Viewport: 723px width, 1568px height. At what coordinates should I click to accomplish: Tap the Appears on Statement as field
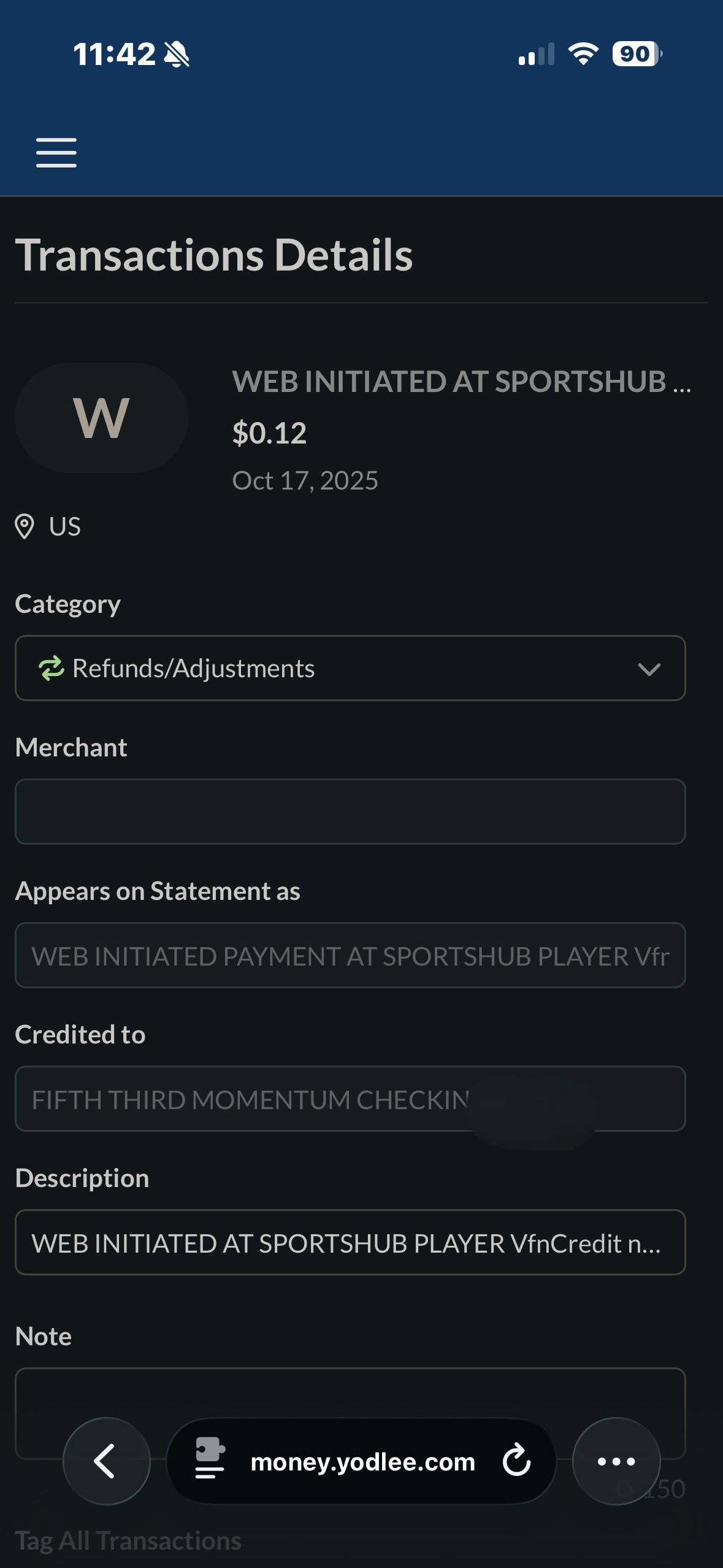coord(350,955)
